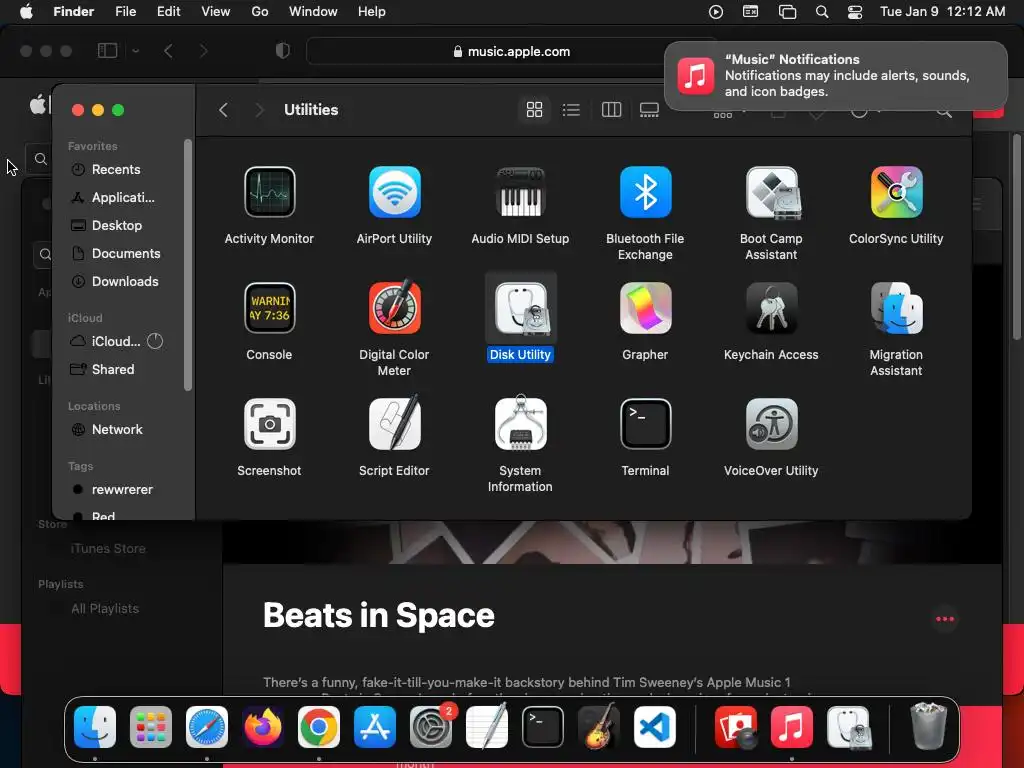The image size is (1024, 768).
Task: Open Trash in the Dock
Action: pos(928,727)
